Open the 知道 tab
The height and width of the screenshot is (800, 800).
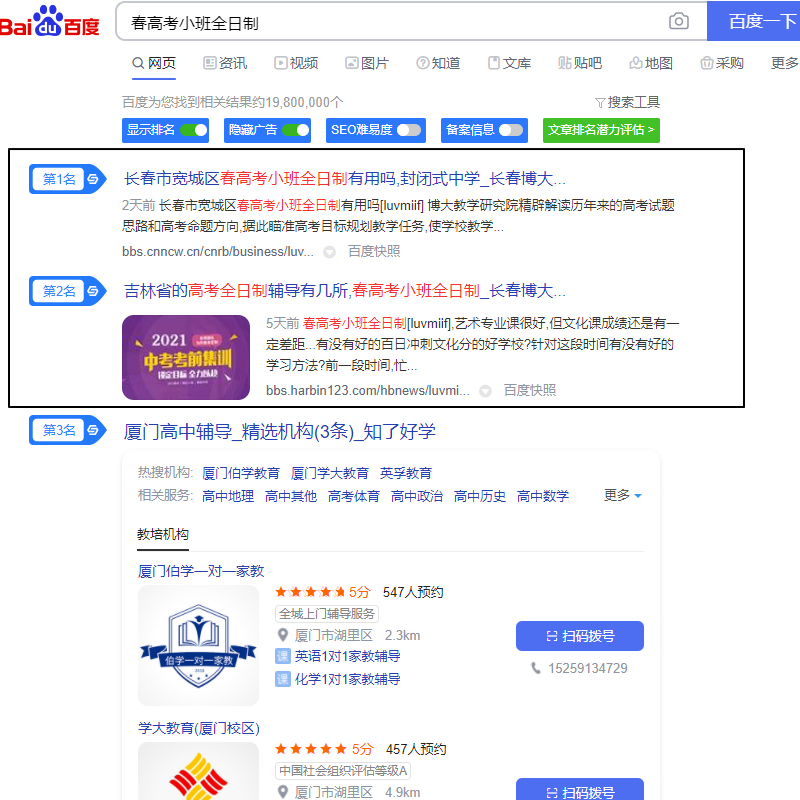tap(438, 63)
